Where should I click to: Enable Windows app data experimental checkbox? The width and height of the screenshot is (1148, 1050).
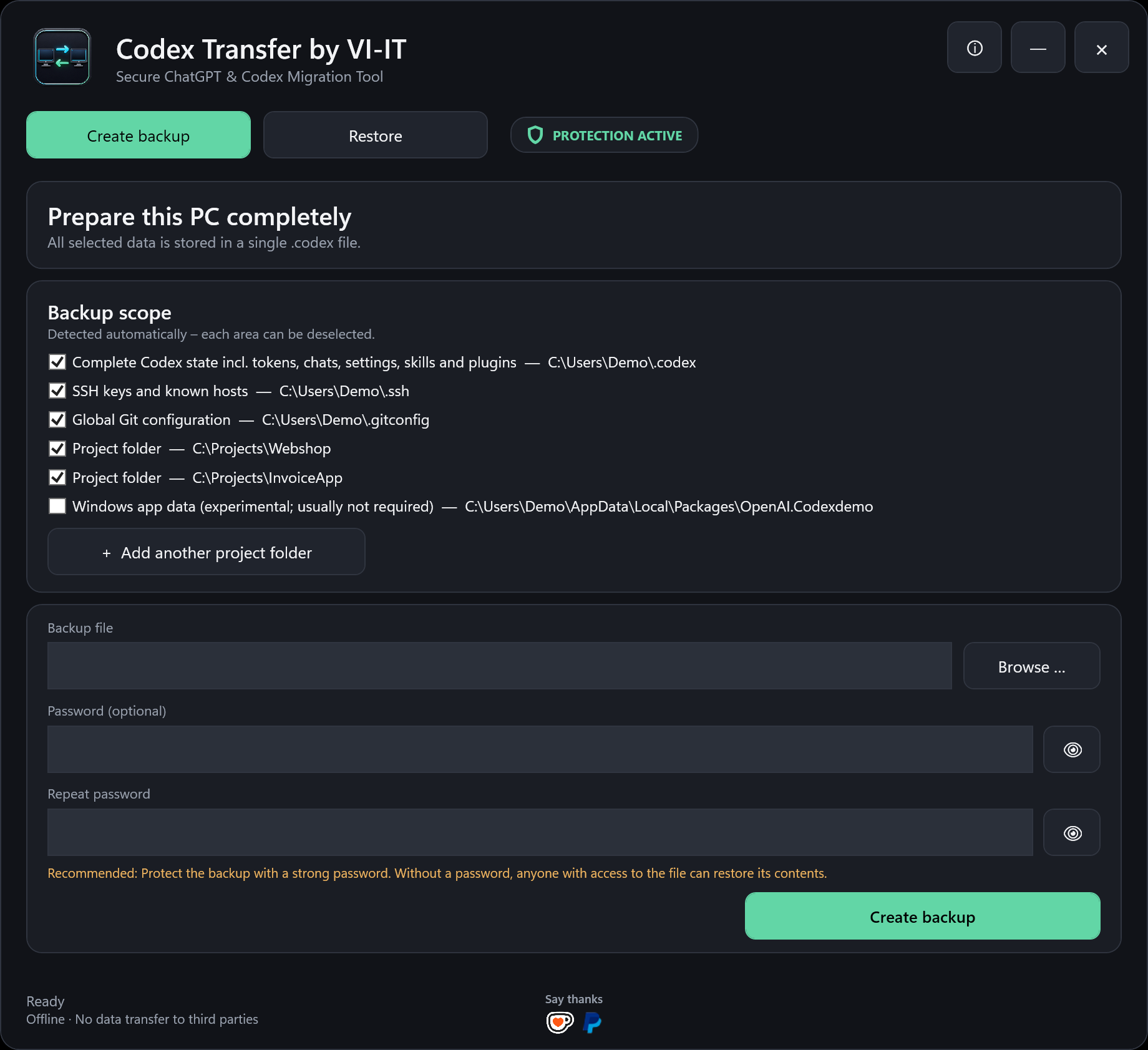(57, 506)
